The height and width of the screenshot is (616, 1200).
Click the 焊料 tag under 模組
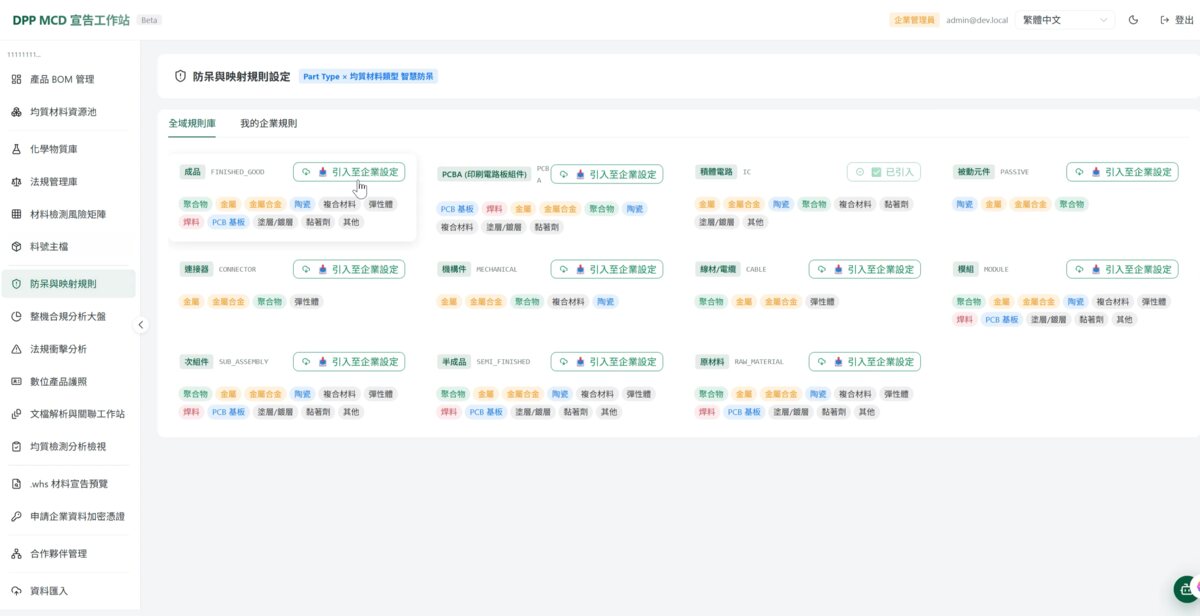pyautogui.click(x=965, y=319)
